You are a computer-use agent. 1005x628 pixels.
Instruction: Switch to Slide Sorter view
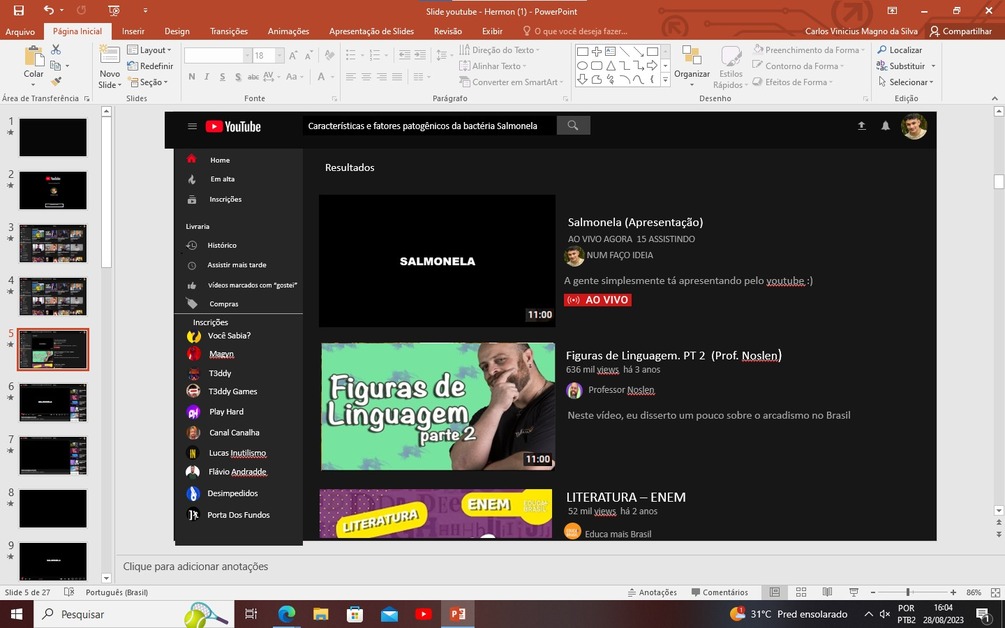(801, 592)
